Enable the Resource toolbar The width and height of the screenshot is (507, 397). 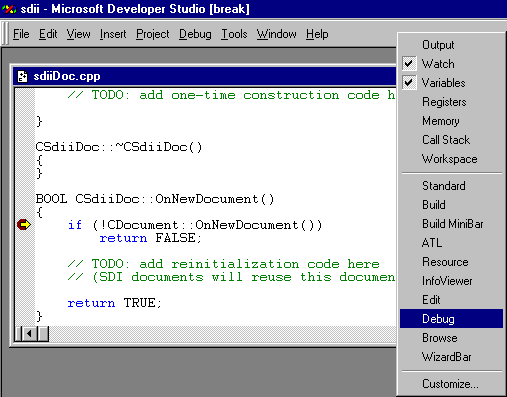[x=451, y=262]
